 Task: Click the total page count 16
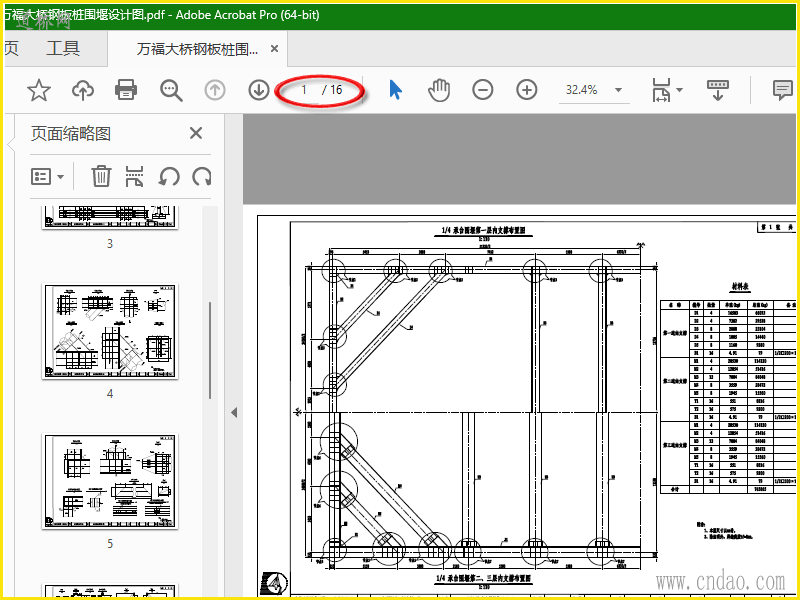click(336, 90)
